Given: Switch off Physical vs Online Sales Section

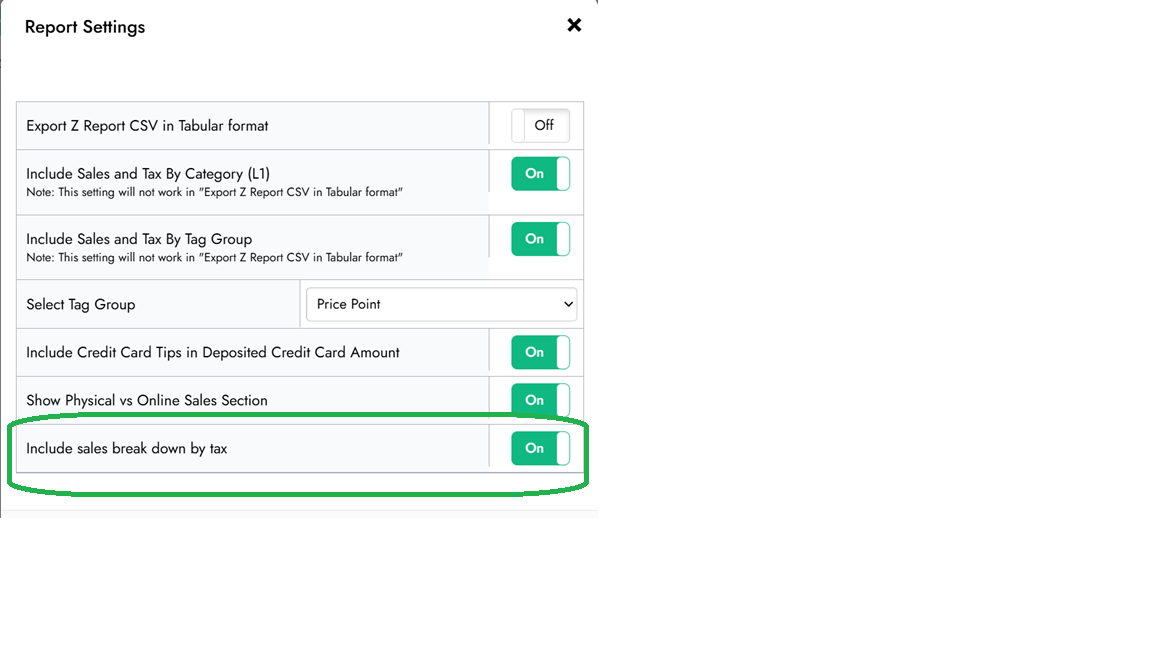Looking at the screenshot, I should (540, 400).
